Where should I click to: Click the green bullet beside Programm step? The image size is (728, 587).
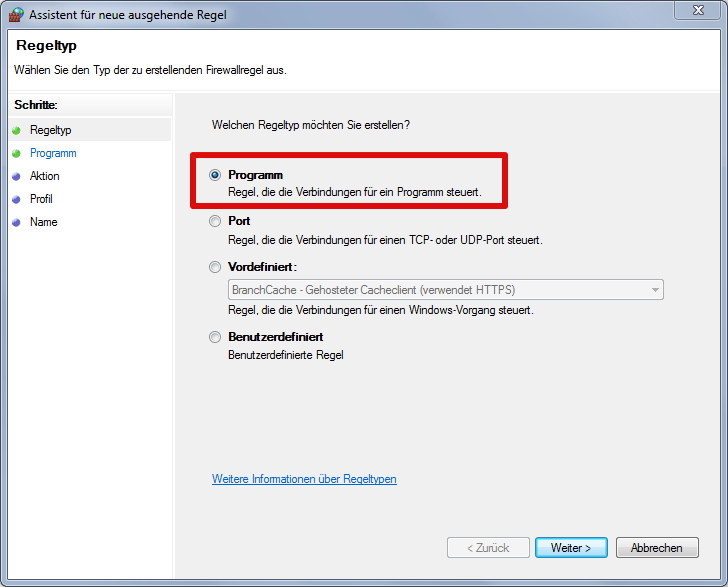tap(16, 153)
